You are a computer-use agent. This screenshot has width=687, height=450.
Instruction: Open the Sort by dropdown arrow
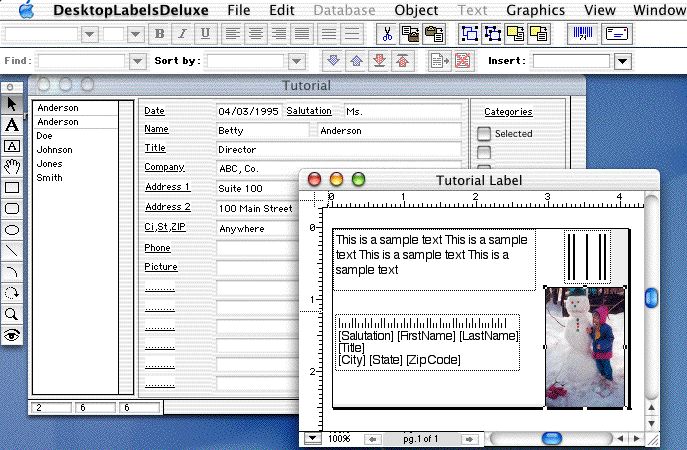pos(297,61)
